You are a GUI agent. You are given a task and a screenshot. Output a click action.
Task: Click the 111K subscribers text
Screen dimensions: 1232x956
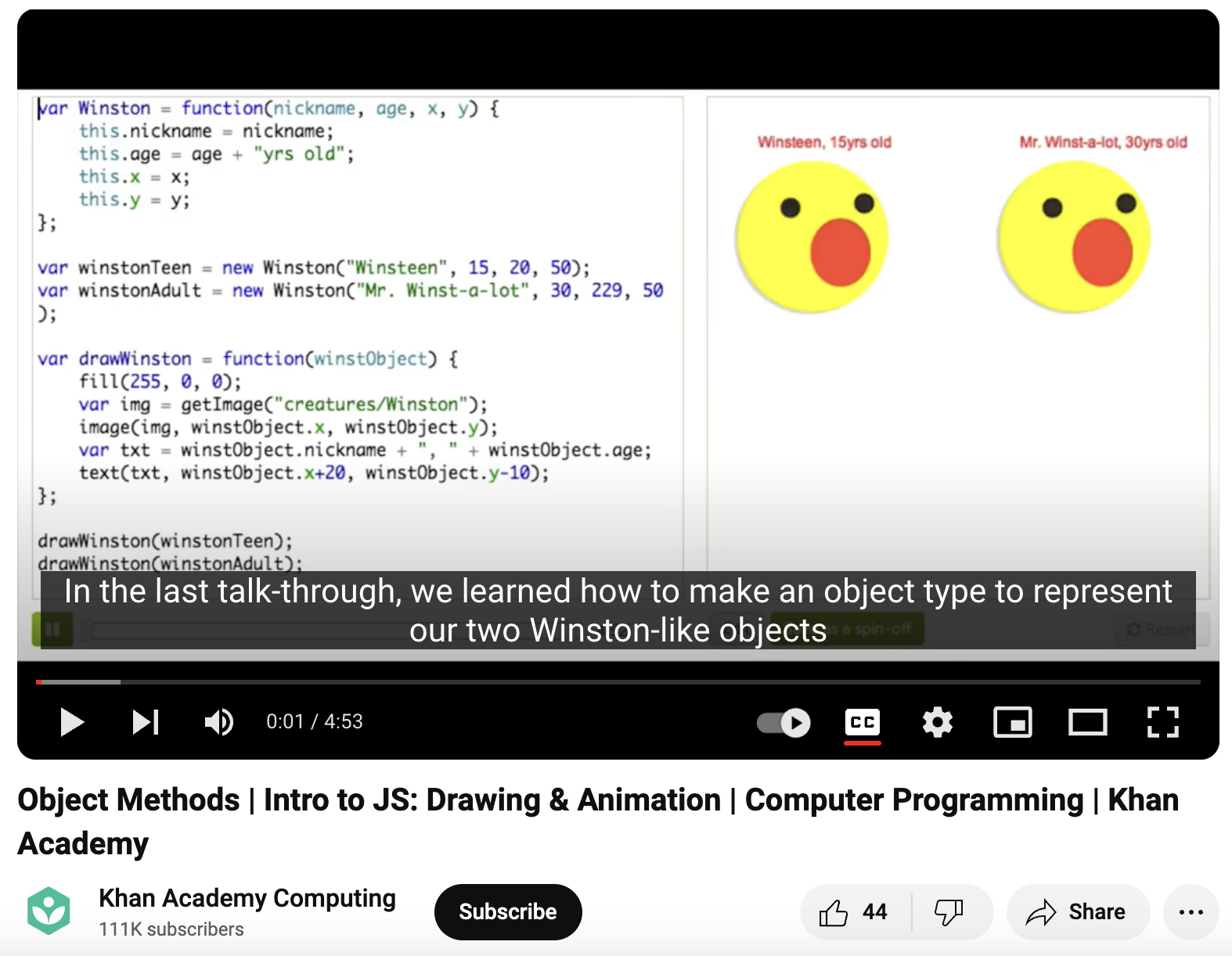pos(171,929)
